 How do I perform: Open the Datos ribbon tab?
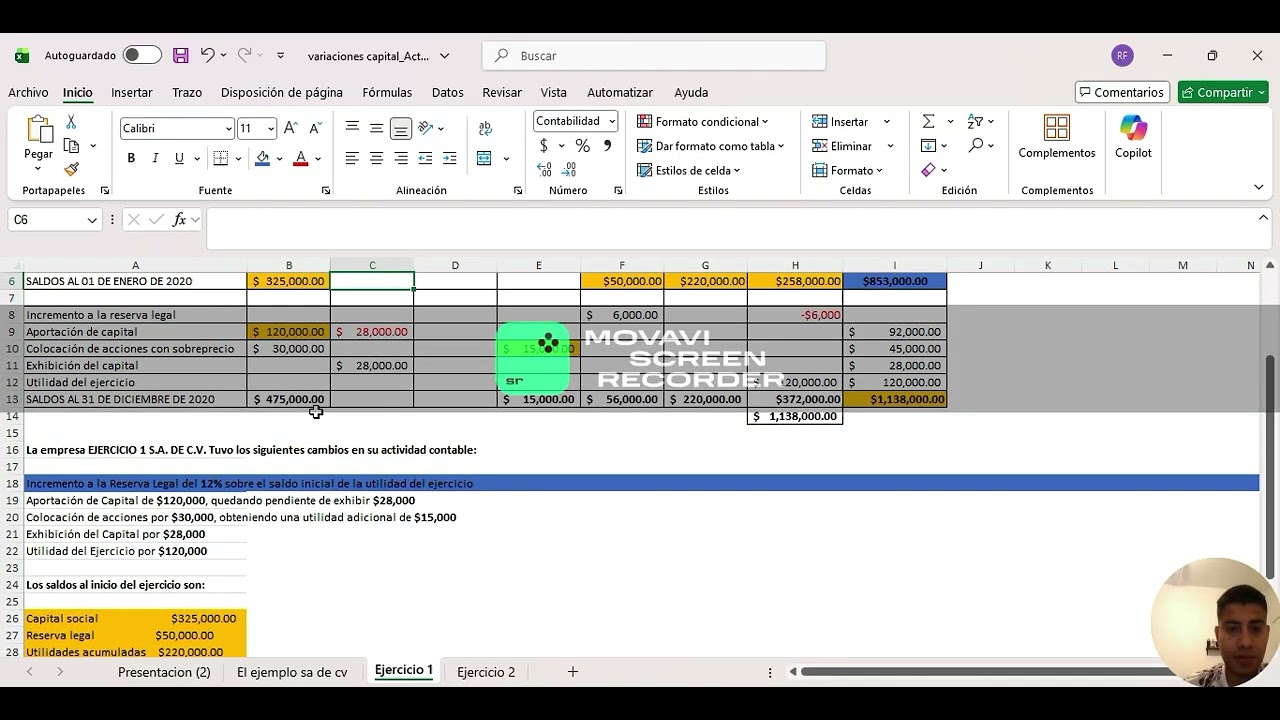[448, 92]
